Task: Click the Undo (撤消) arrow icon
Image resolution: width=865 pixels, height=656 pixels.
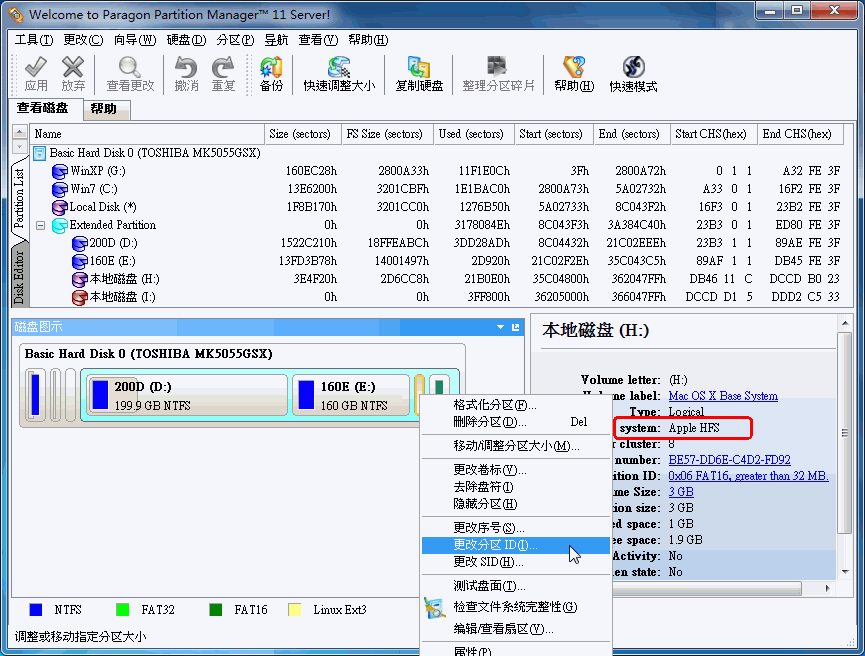Action: 186,67
